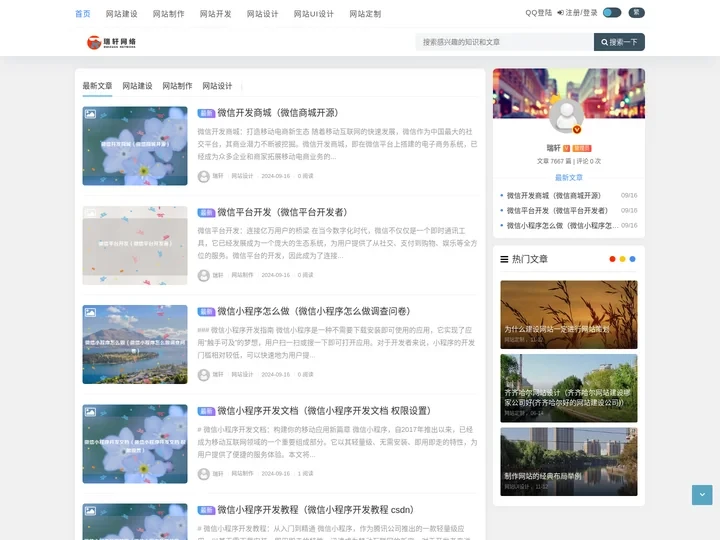This screenshot has width=720, height=540.
Task: Click the 最新 badge on 微信平台开发 title
Action: click(x=206, y=213)
